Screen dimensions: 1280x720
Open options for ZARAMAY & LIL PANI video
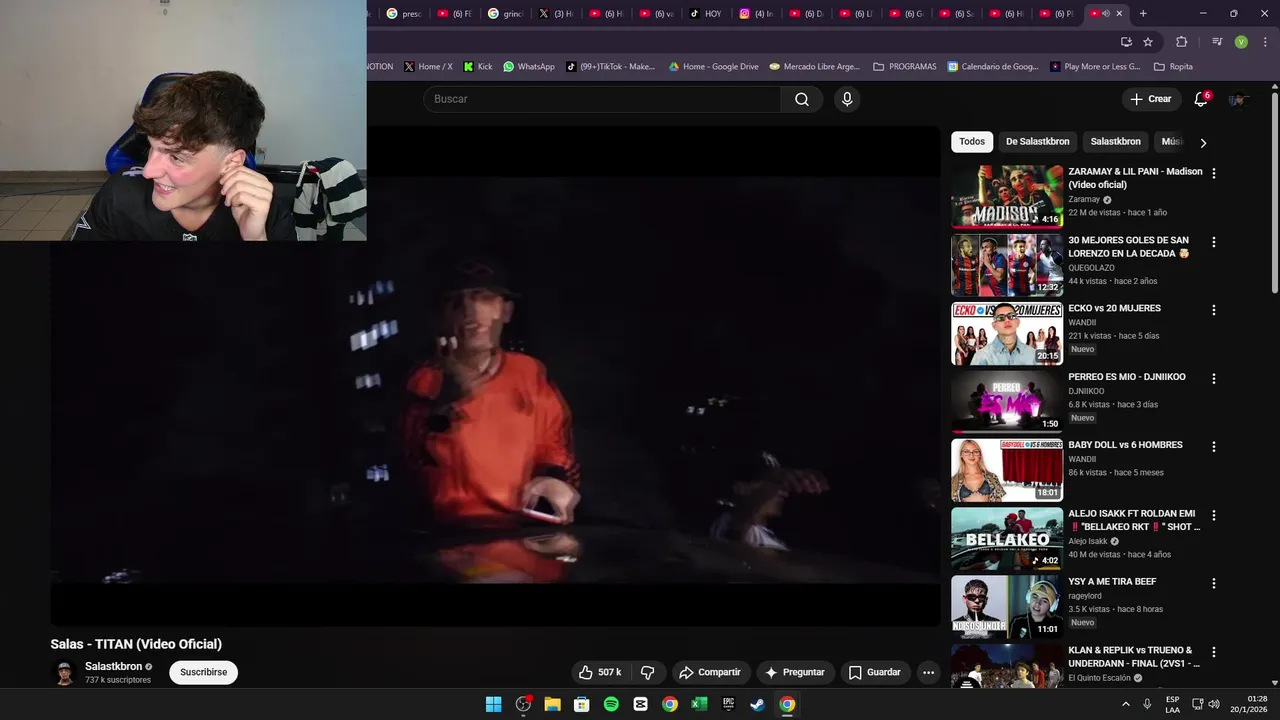[x=1214, y=173]
